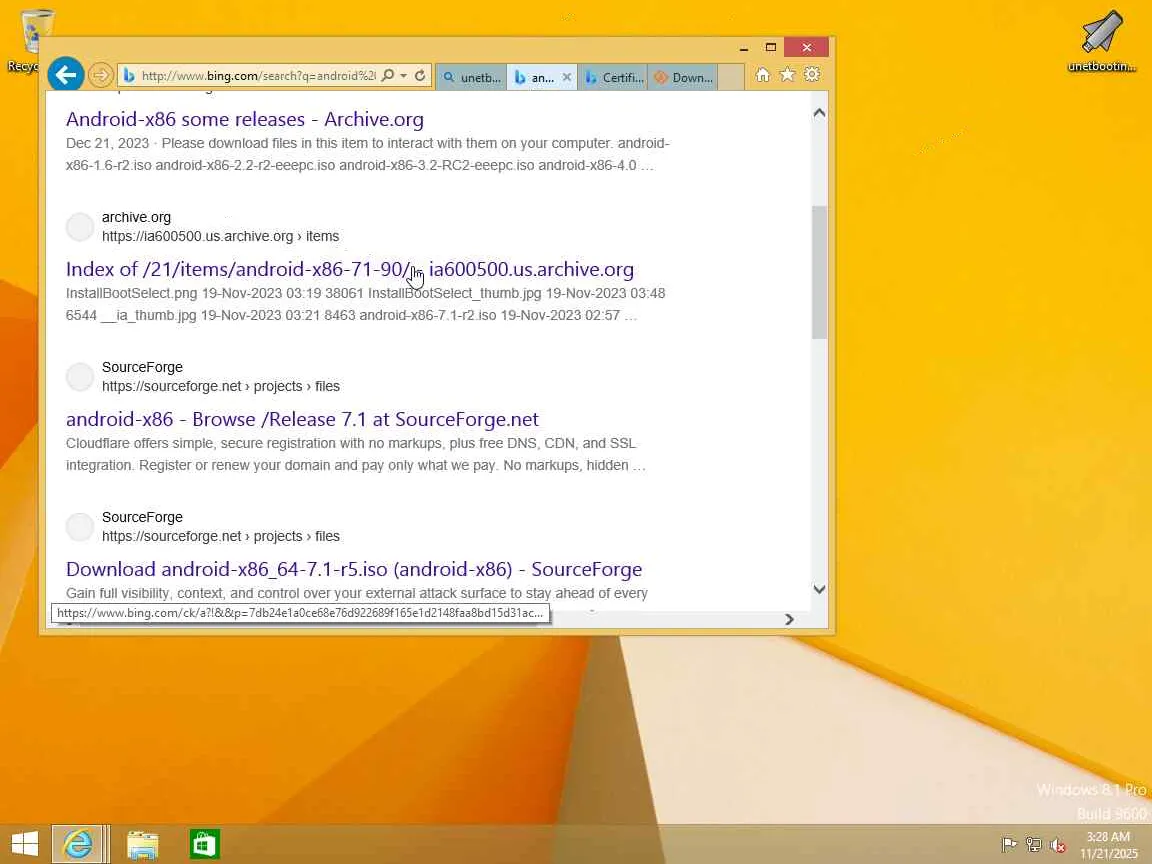
Task: Click horizontal scrollbar right arrow
Action: (x=789, y=619)
